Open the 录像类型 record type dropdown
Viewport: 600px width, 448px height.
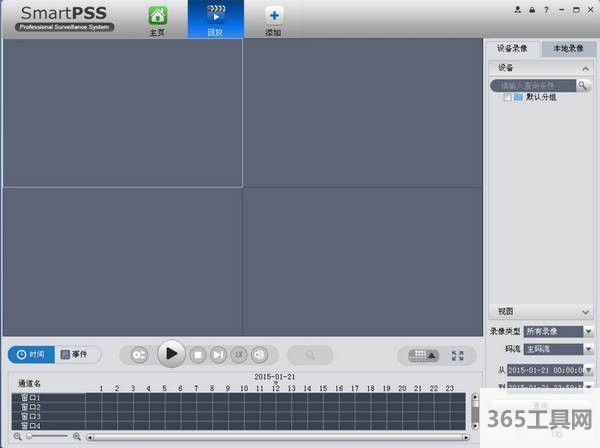588,331
